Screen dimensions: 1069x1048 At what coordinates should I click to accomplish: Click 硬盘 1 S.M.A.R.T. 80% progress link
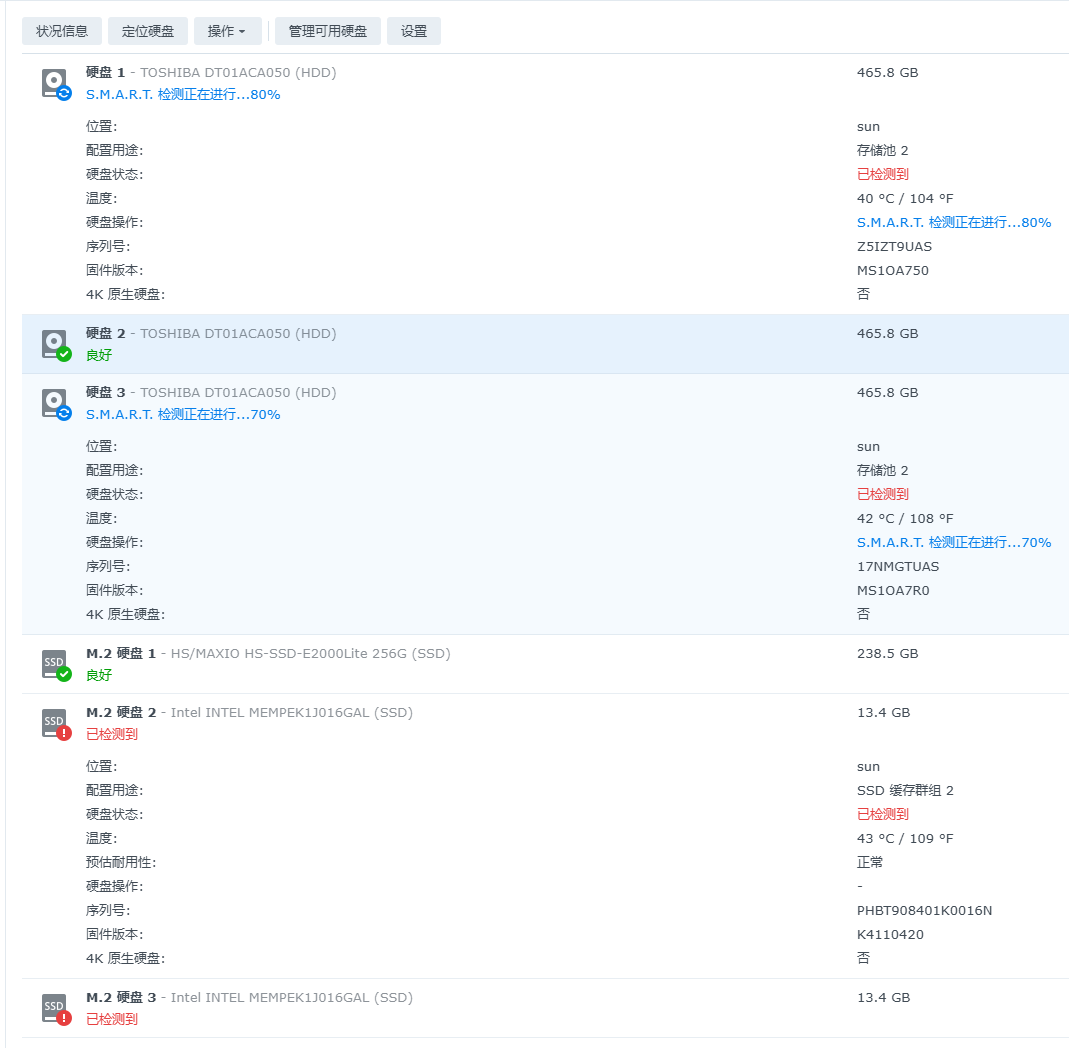(x=183, y=95)
